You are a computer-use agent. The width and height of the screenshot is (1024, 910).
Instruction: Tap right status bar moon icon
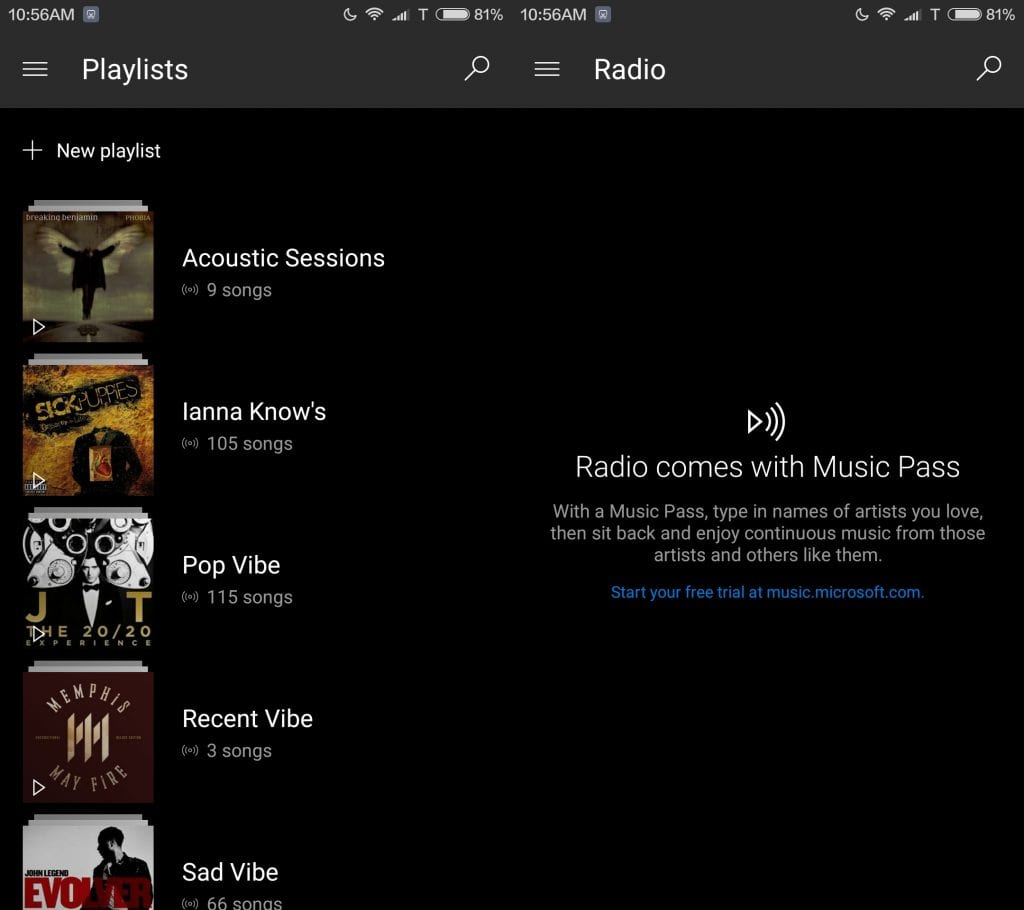862,14
